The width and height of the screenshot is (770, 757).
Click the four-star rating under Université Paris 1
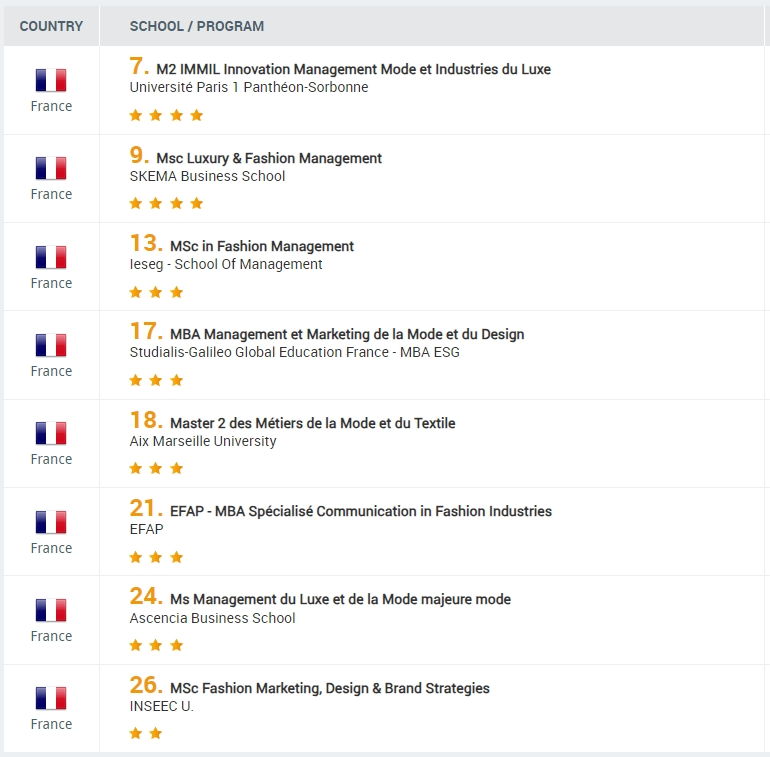pos(166,115)
